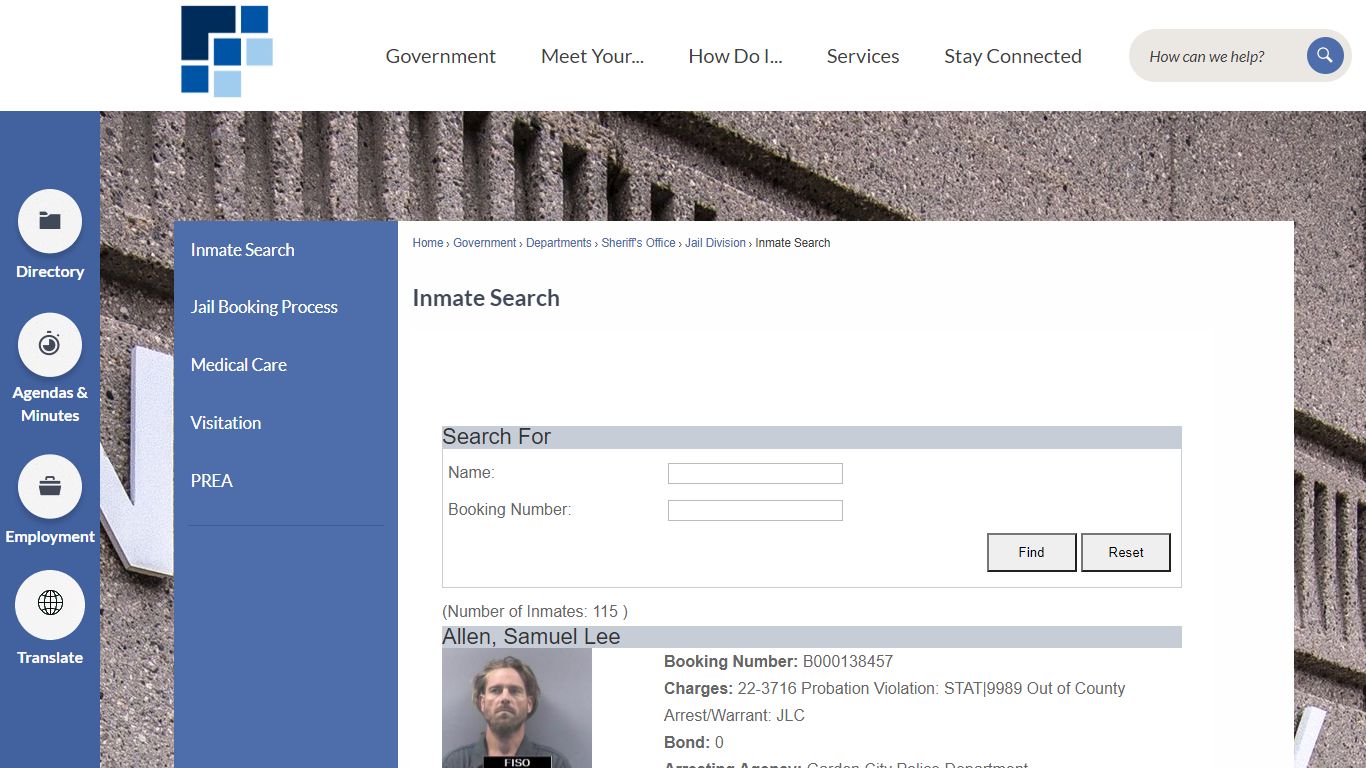The height and width of the screenshot is (768, 1366).
Task: Open the Visitation page
Action: click(x=226, y=423)
